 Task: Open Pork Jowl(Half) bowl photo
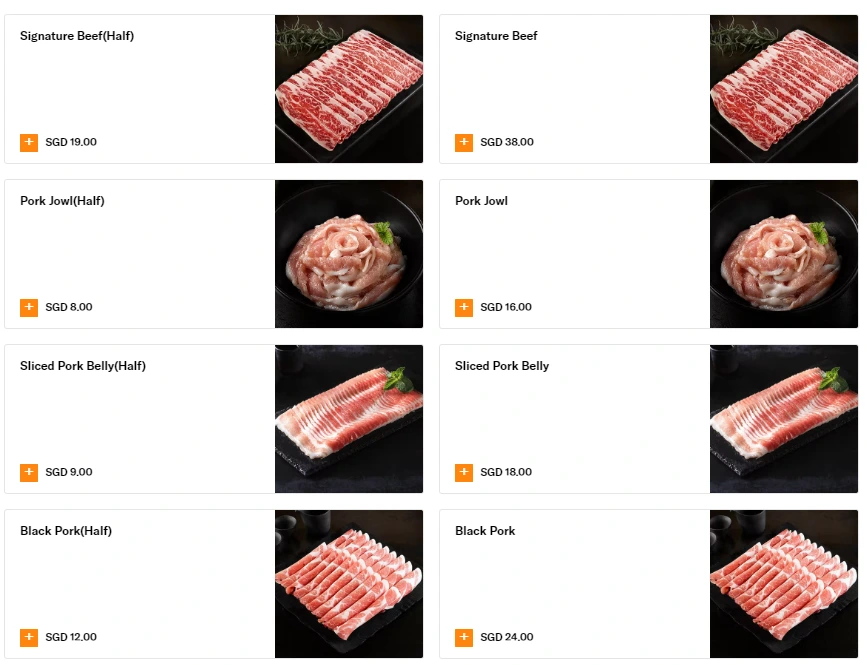click(x=349, y=254)
